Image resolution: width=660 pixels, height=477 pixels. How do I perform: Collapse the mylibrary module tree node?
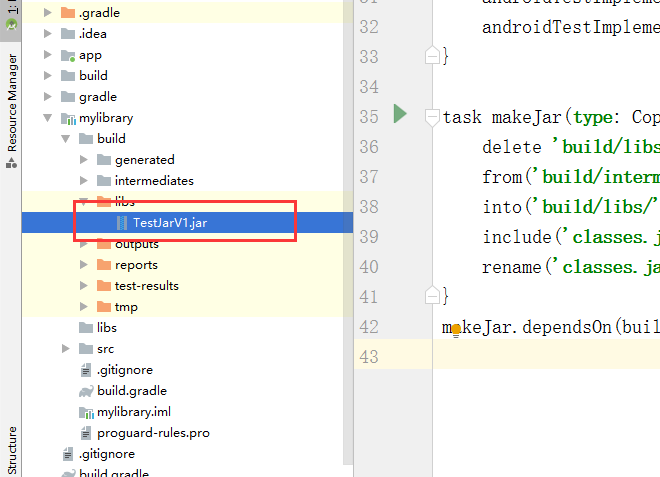point(48,118)
